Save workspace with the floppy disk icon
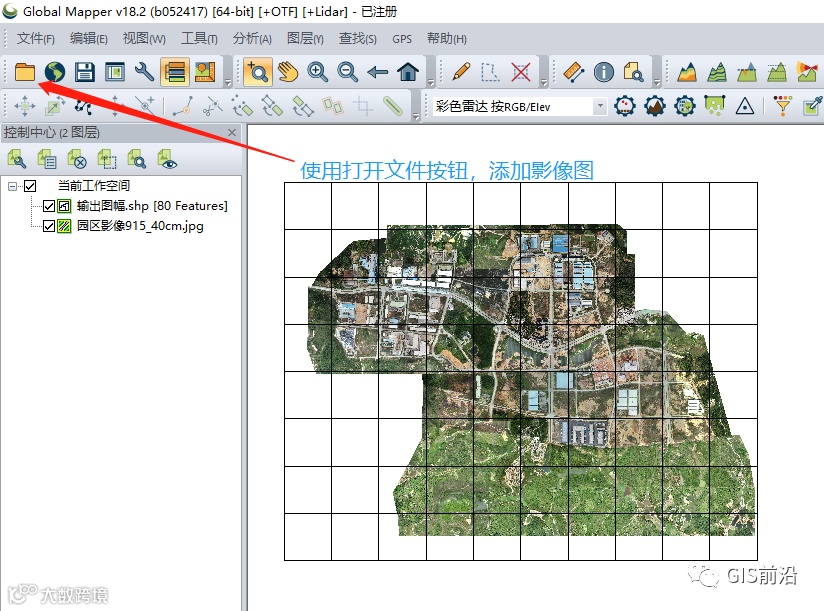The height and width of the screenshot is (611, 824). (x=85, y=72)
